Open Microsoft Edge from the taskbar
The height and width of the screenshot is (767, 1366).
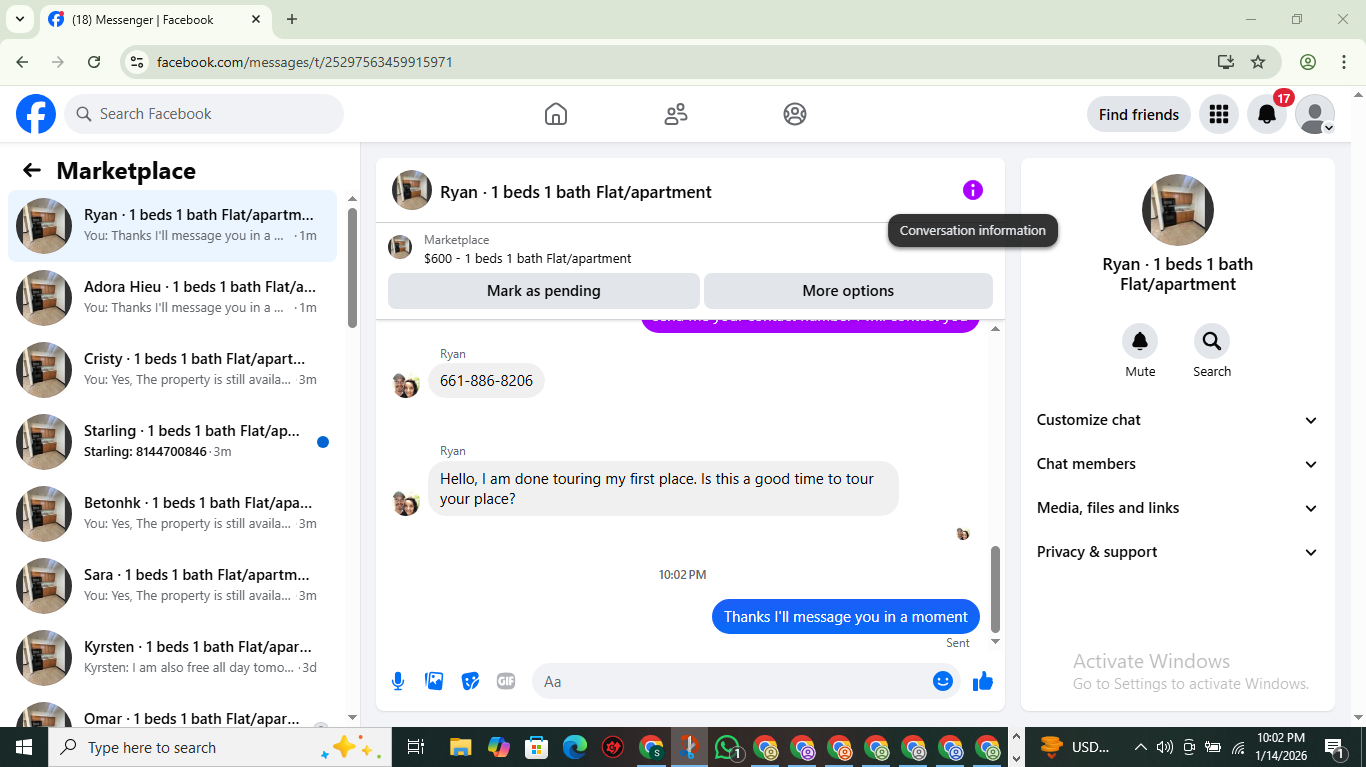click(x=574, y=747)
